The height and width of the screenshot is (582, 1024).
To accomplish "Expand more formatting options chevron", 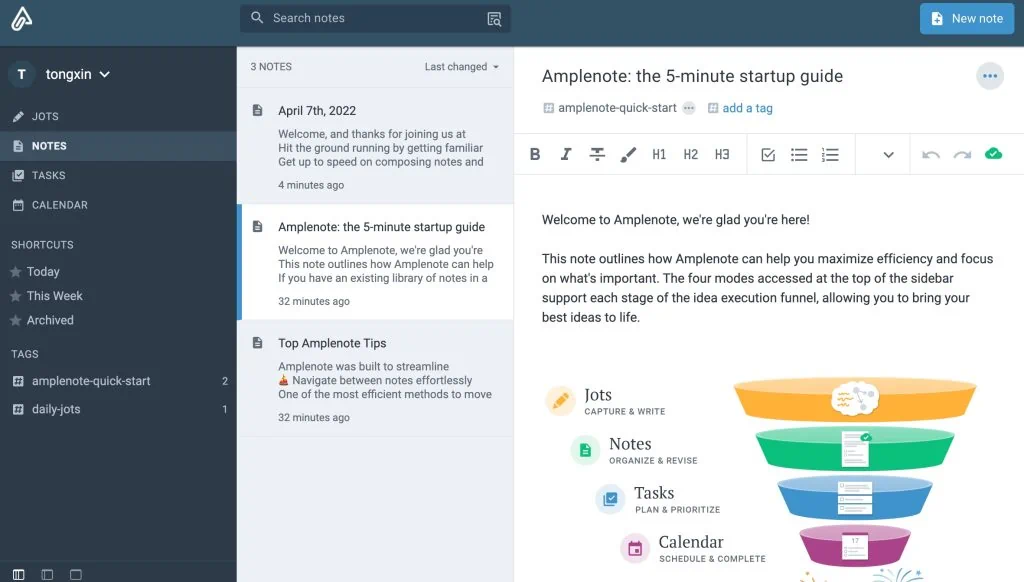I will [888, 155].
